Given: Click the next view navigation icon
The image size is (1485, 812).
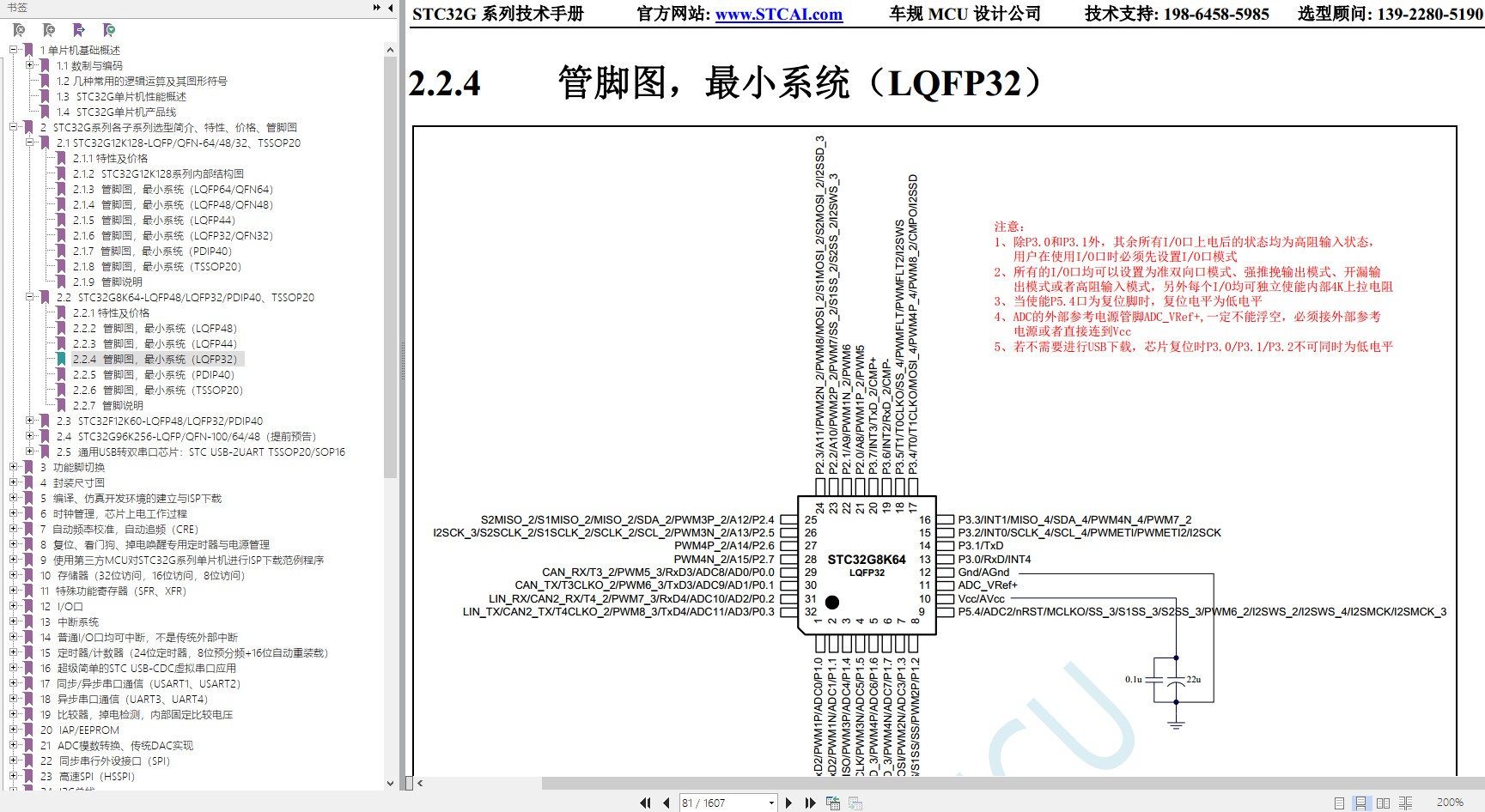Looking at the screenshot, I should pyautogui.click(x=855, y=803).
